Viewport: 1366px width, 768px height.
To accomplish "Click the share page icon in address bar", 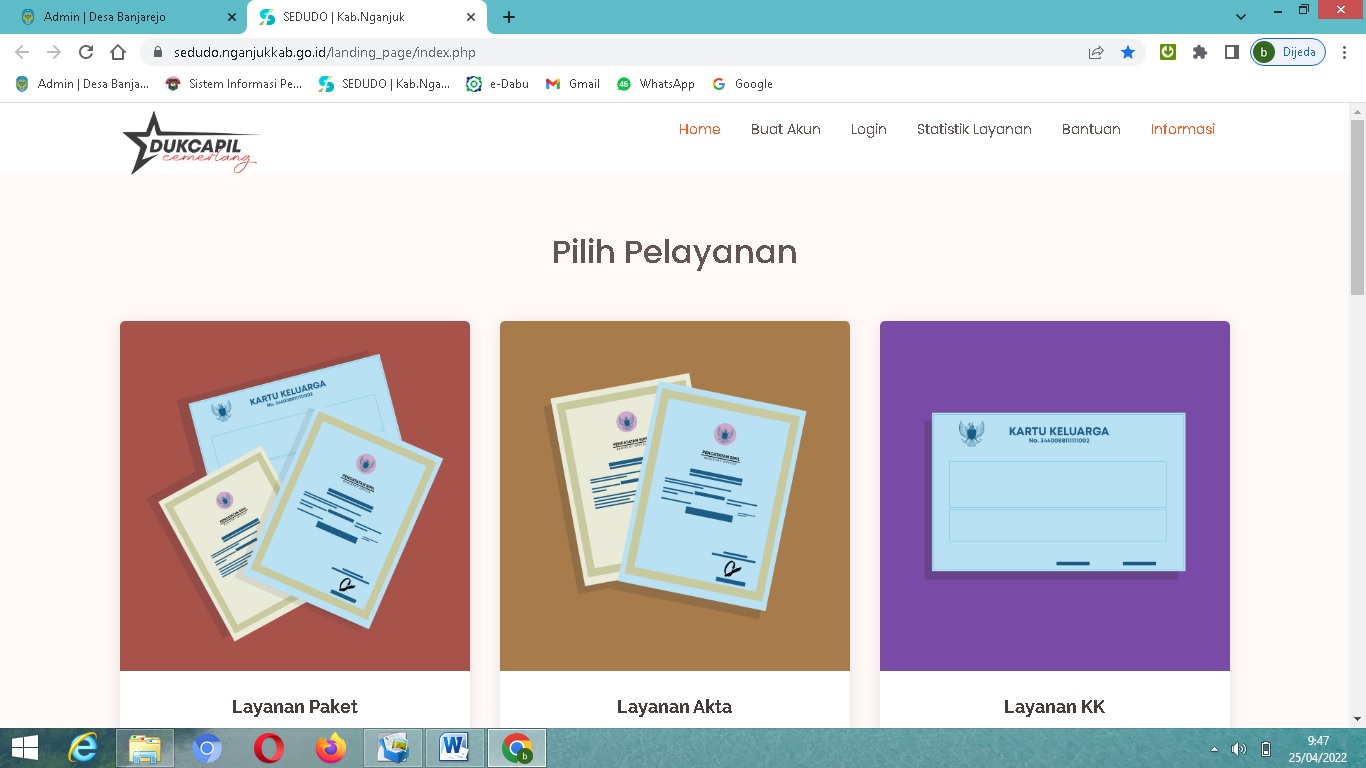I will coord(1096,52).
